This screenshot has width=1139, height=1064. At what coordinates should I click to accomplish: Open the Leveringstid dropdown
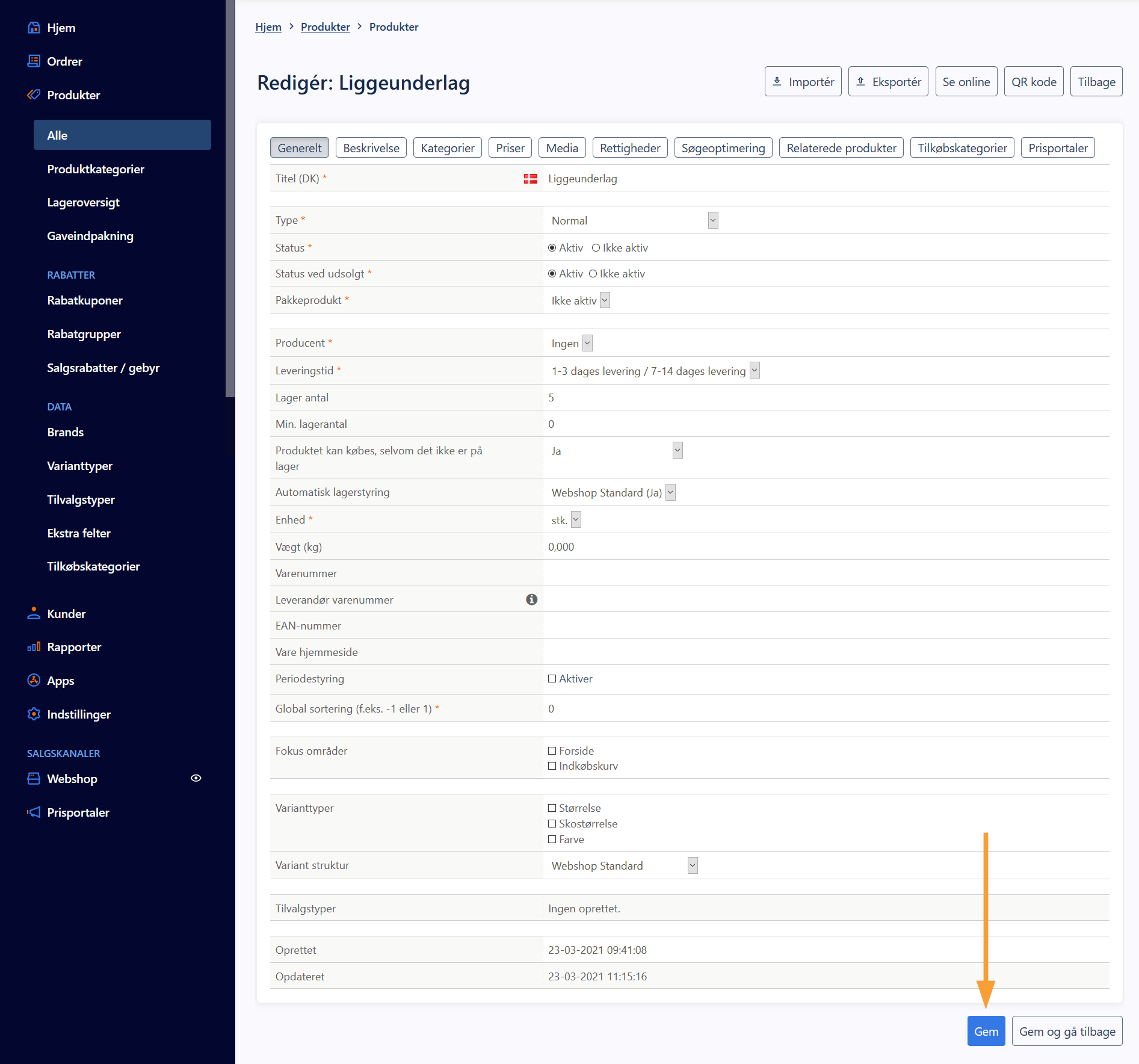pos(655,371)
